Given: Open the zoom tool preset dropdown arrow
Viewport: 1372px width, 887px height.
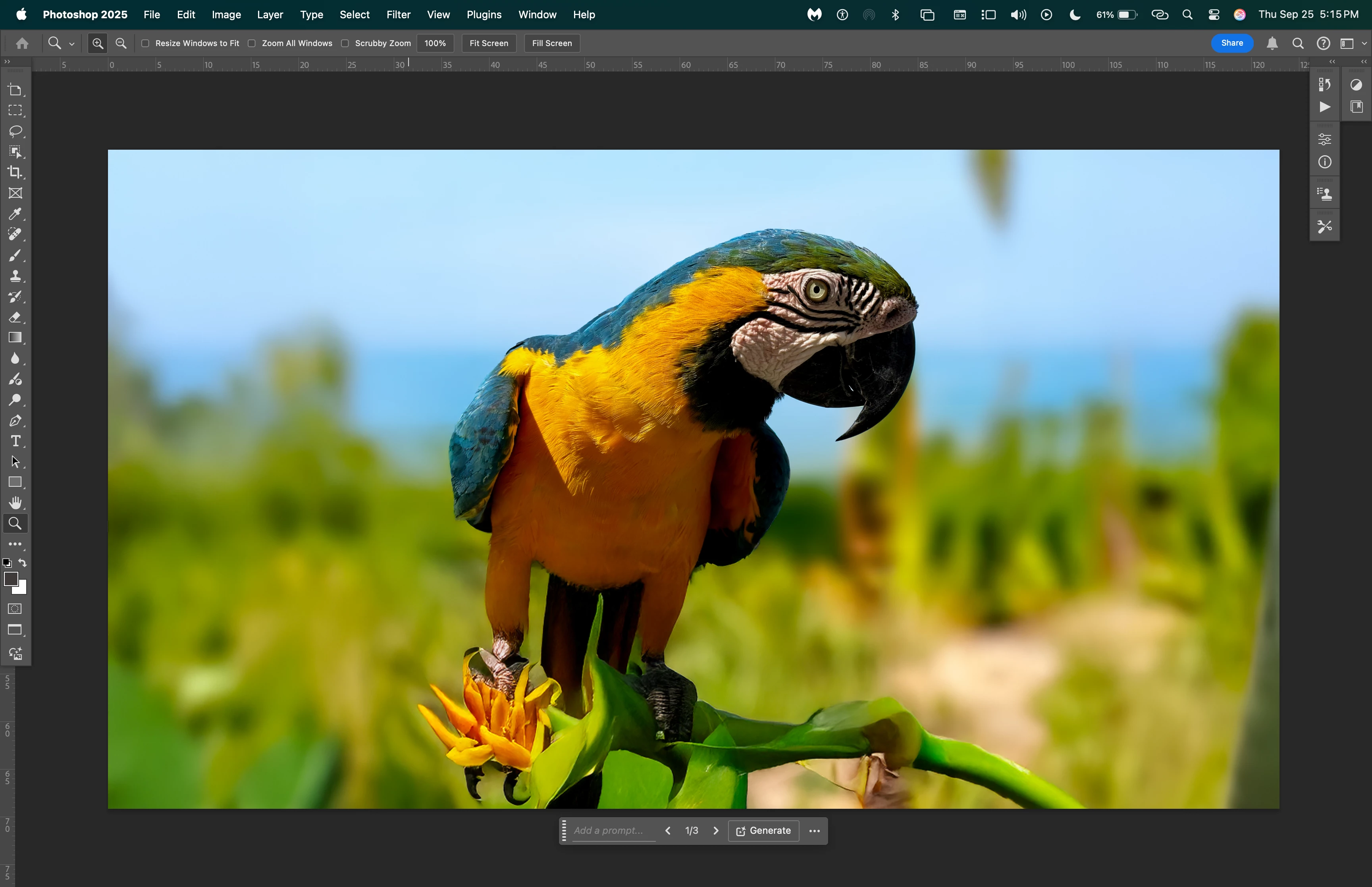Looking at the screenshot, I should coord(72,44).
